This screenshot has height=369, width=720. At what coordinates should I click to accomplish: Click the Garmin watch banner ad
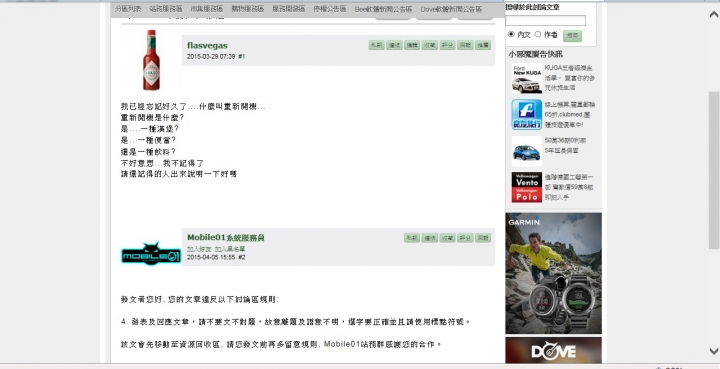(x=553, y=273)
